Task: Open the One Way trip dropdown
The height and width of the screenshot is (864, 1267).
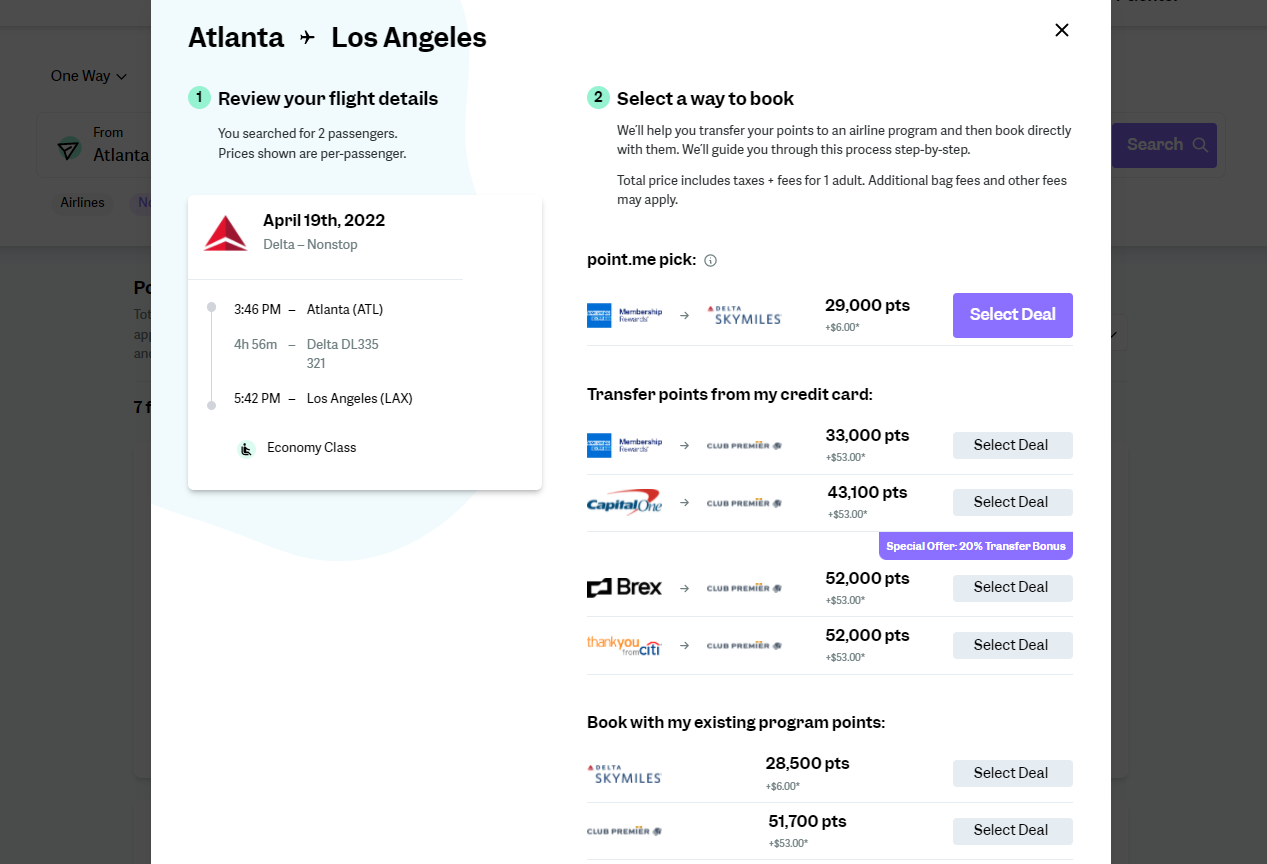Action: 89,76
